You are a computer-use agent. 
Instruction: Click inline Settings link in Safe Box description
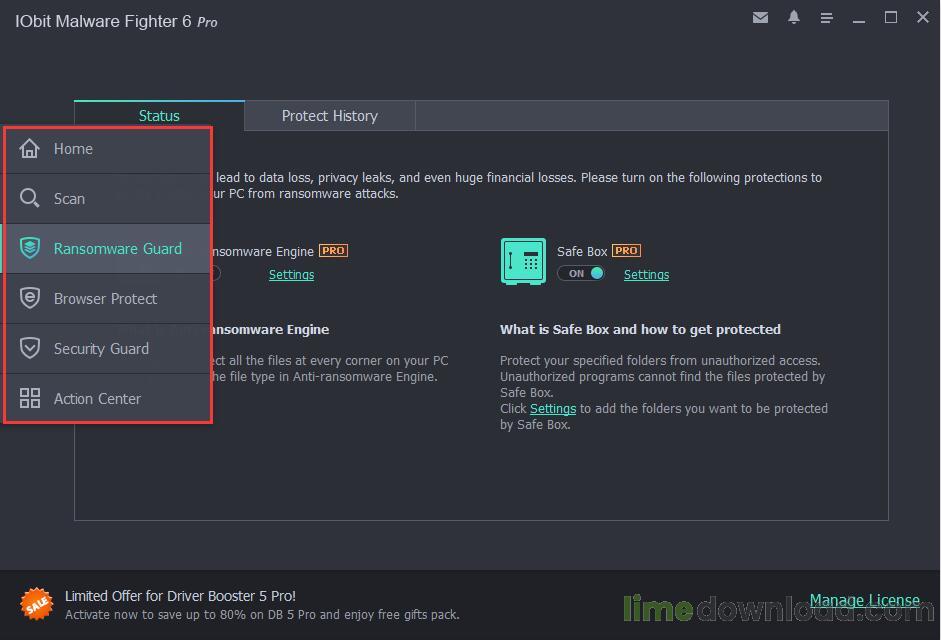[x=553, y=408]
